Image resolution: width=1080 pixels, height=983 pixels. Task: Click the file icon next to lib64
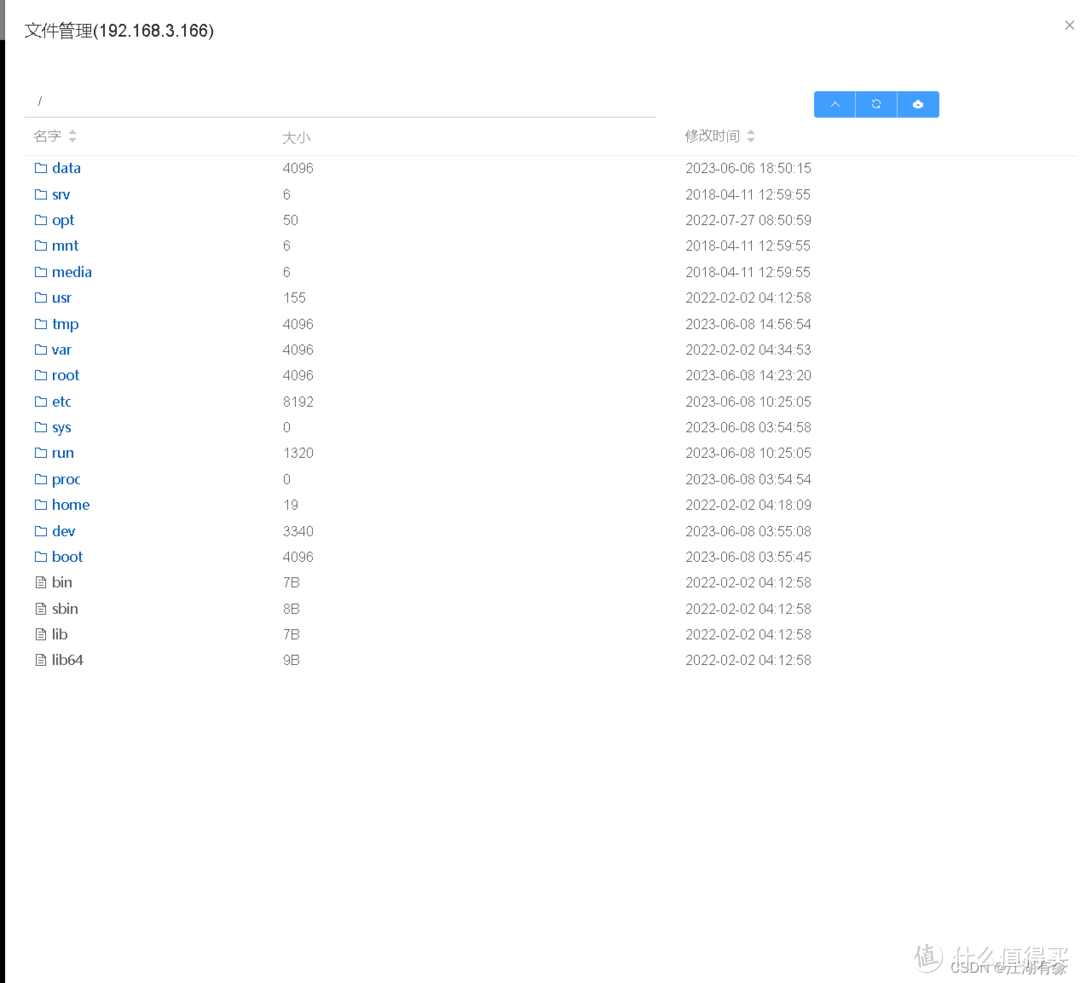click(40, 660)
